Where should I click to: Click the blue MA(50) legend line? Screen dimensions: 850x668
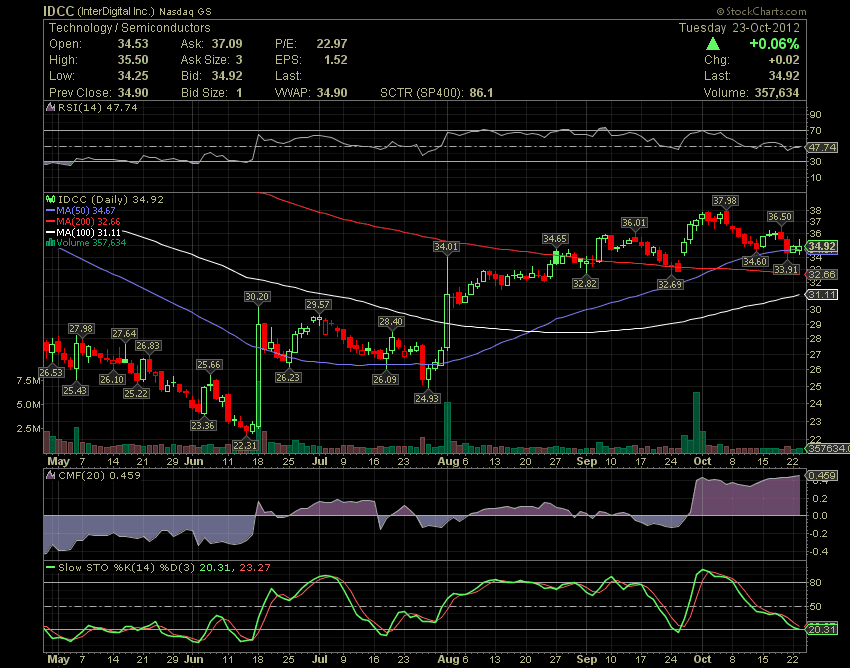51,210
